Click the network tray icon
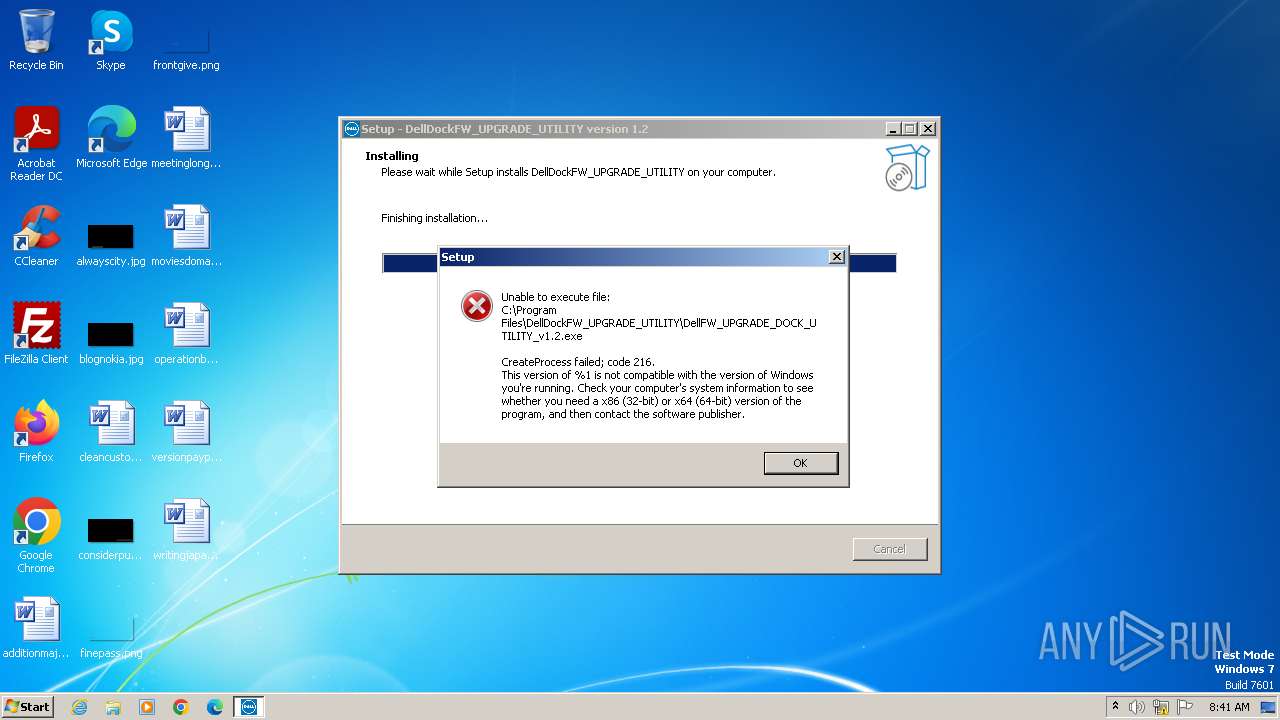This screenshot has height=720, width=1280. click(1161, 707)
